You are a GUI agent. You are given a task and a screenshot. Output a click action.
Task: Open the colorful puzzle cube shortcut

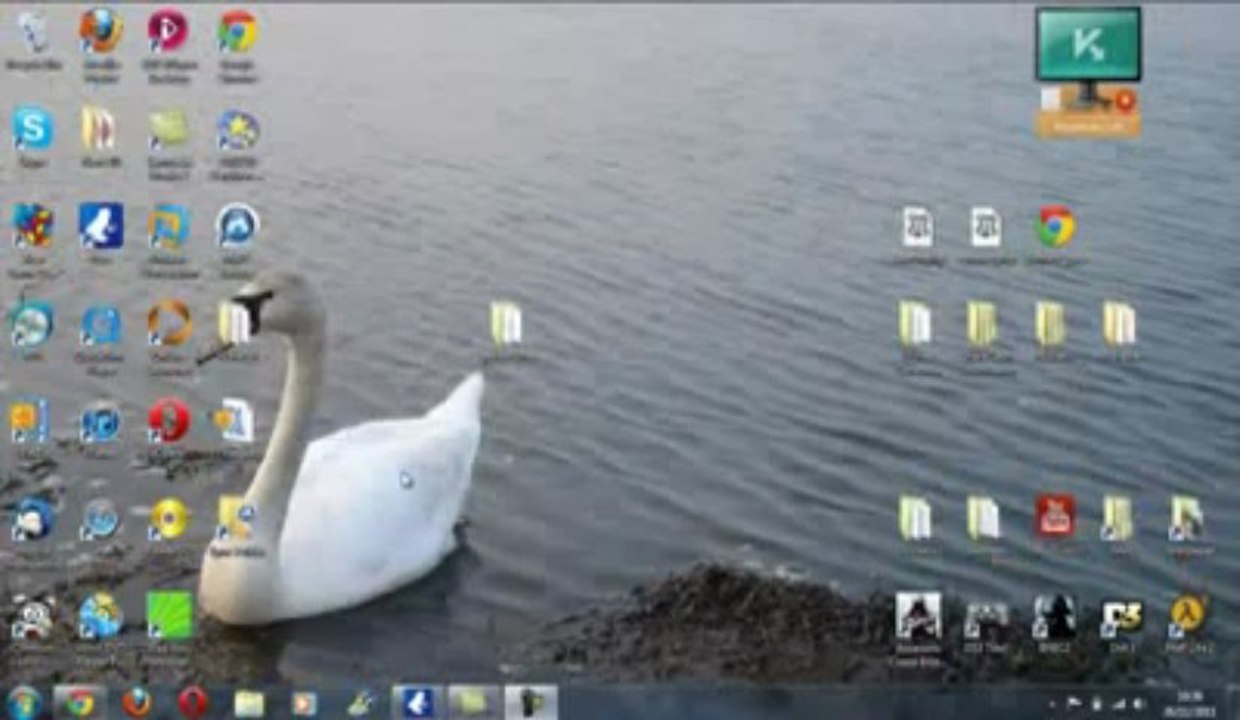(x=33, y=225)
